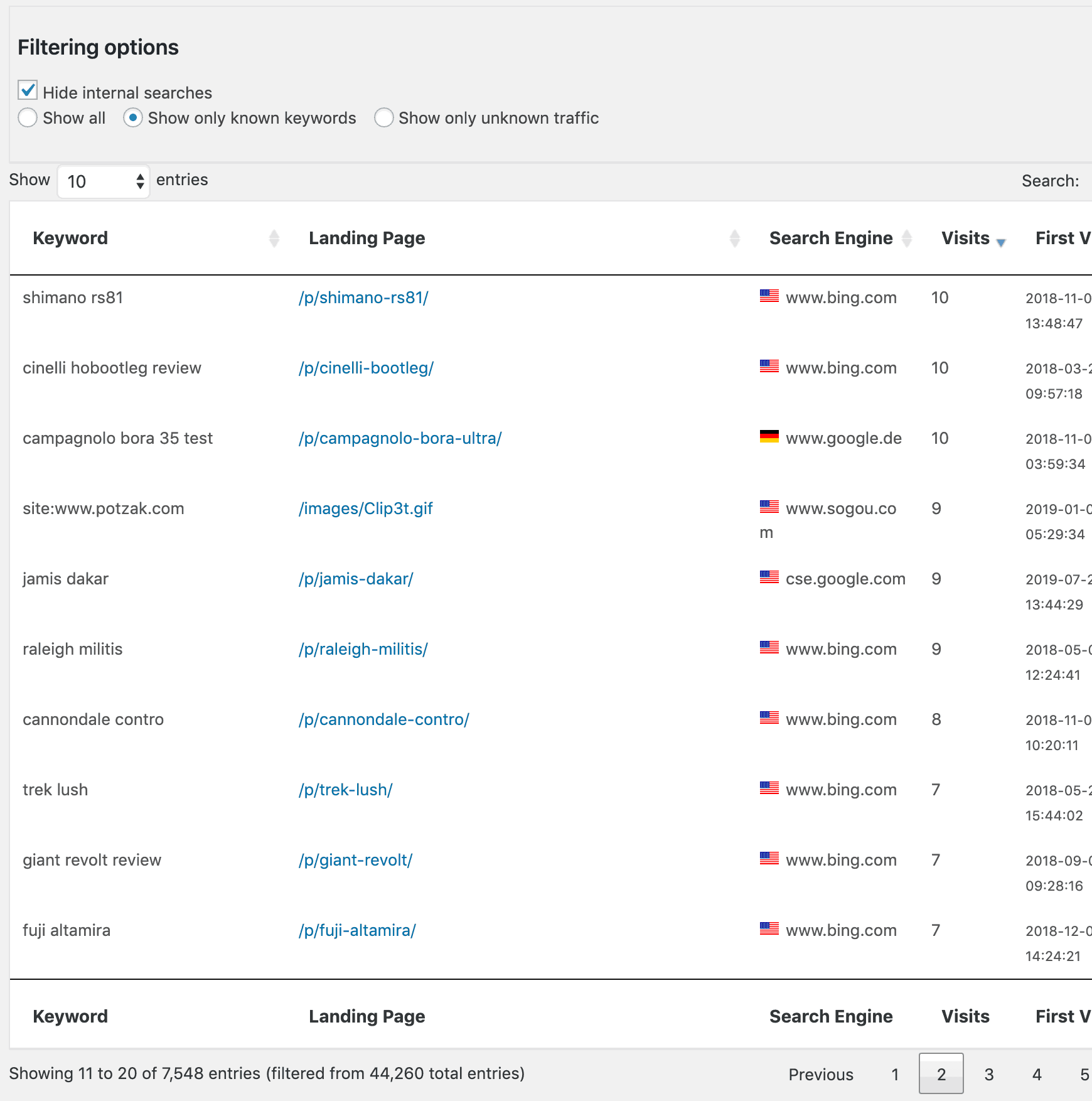Open /p/cannondale-contro/ link
The image size is (1092, 1101).
pos(383,719)
